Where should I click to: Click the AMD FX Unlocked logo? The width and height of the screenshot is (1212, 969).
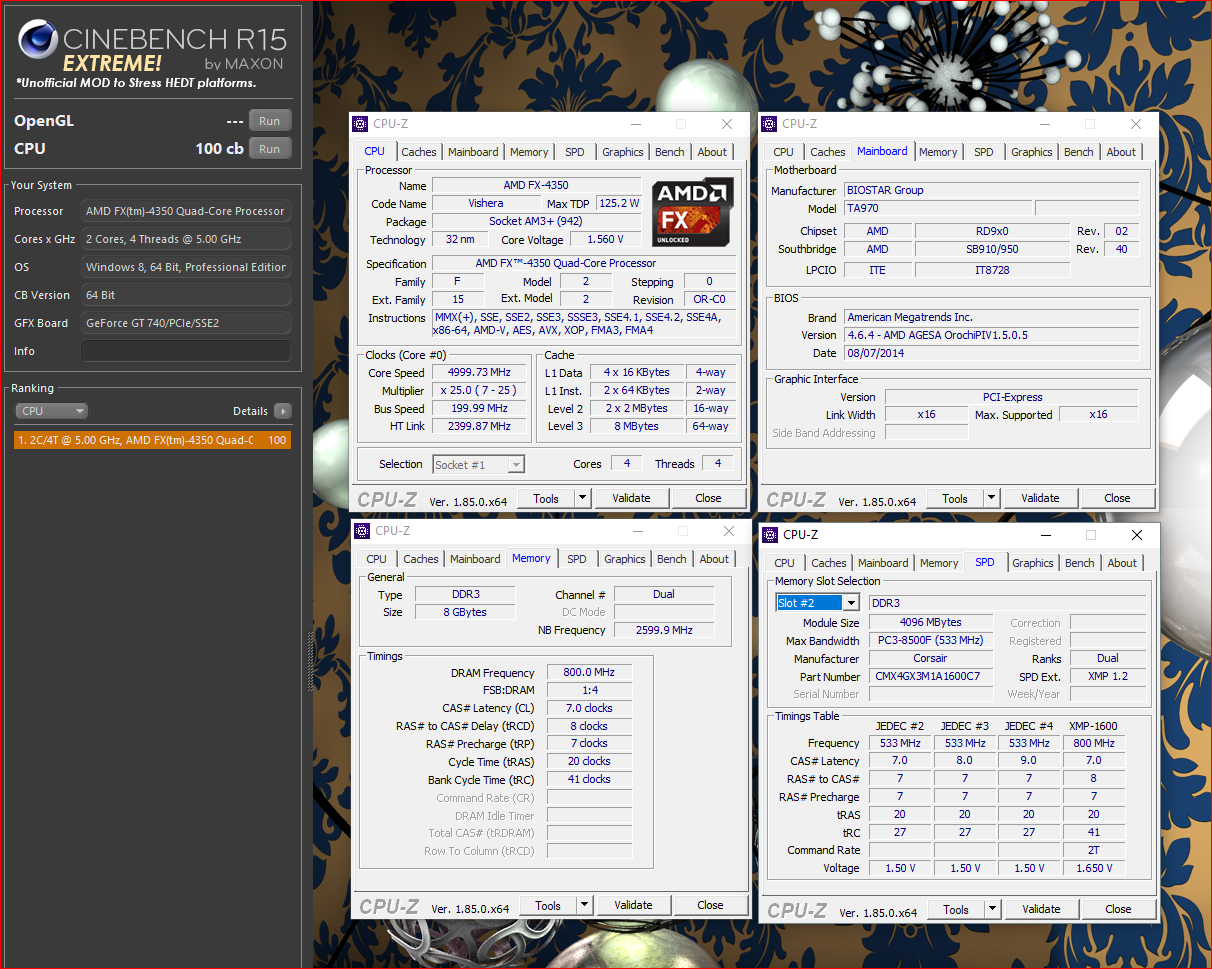pos(693,212)
